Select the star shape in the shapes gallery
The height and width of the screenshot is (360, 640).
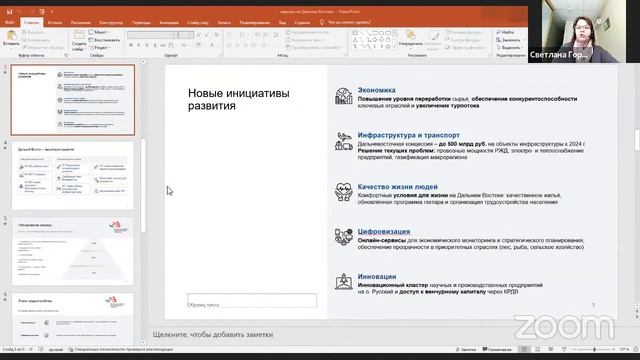(388, 47)
